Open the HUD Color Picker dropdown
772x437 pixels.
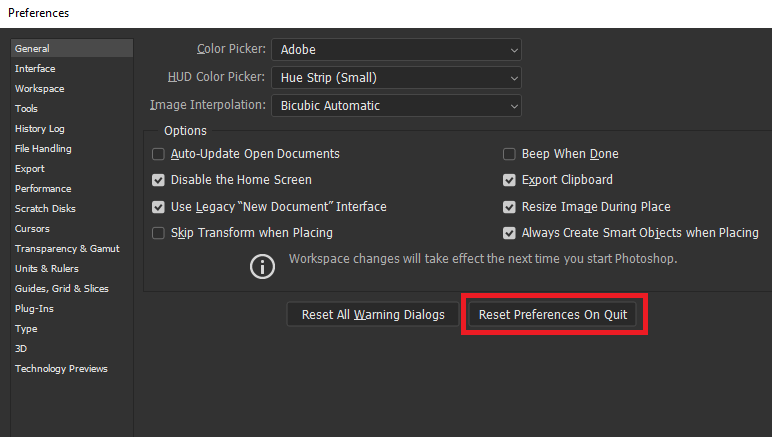[396, 78]
